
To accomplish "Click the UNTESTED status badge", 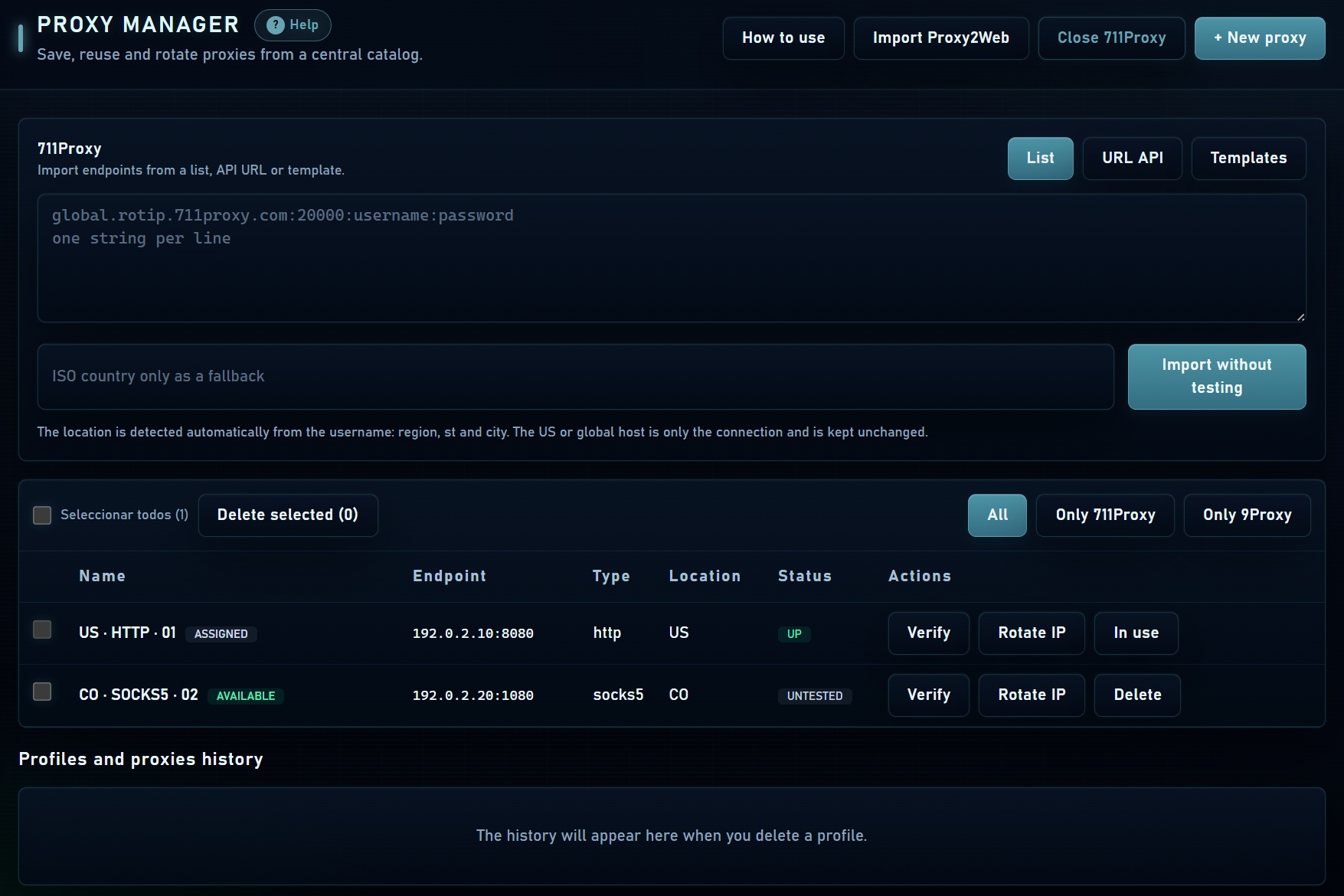I will (x=815, y=696).
